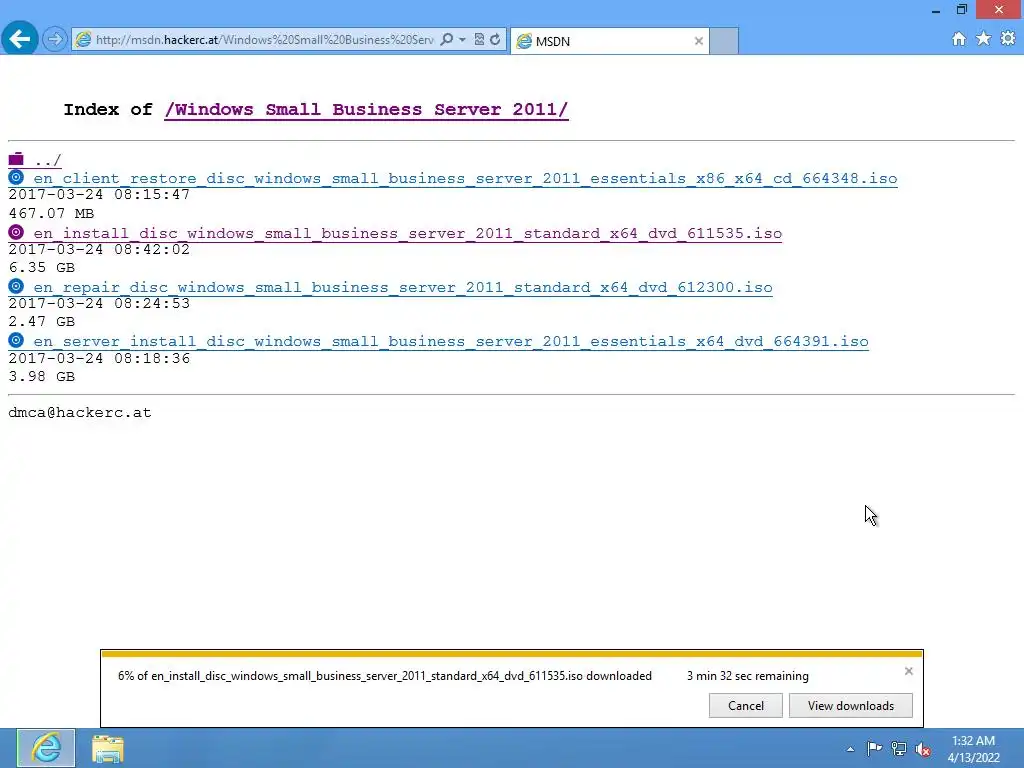
Task: Click the search magnifier in address bar
Action: (x=447, y=40)
